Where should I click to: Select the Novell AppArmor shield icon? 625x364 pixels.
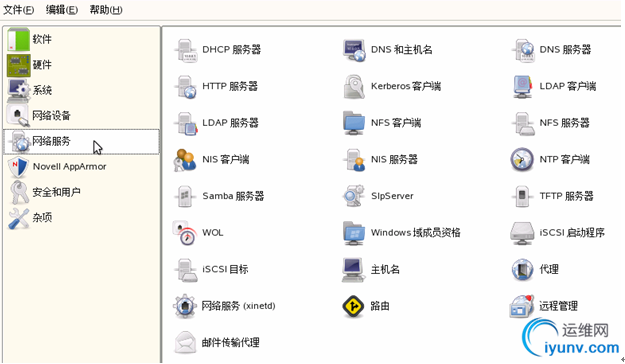[x=18, y=167]
